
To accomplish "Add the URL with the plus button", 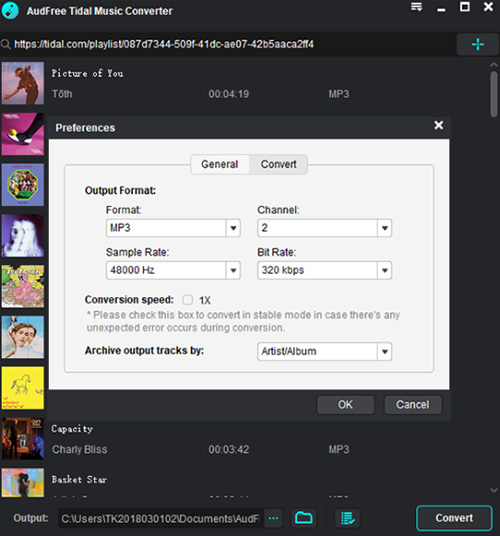I will click(x=477, y=44).
